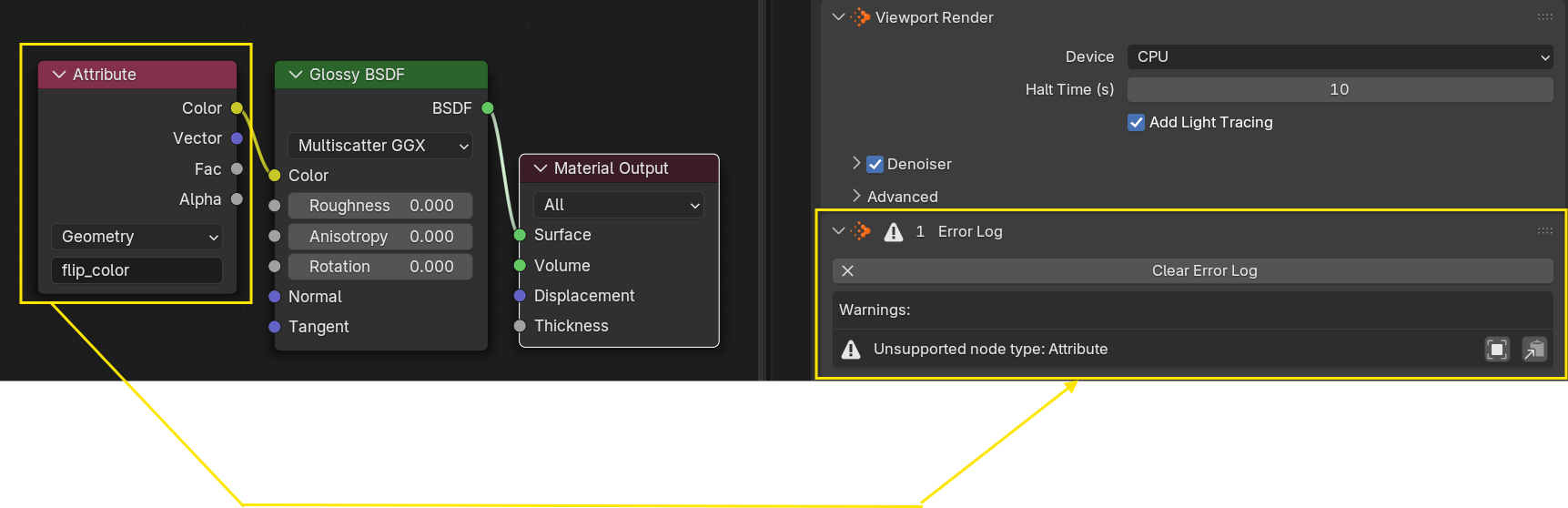This screenshot has width=1568, height=508.
Task: Collapse the Attribute node
Action: [x=59, y=75]
